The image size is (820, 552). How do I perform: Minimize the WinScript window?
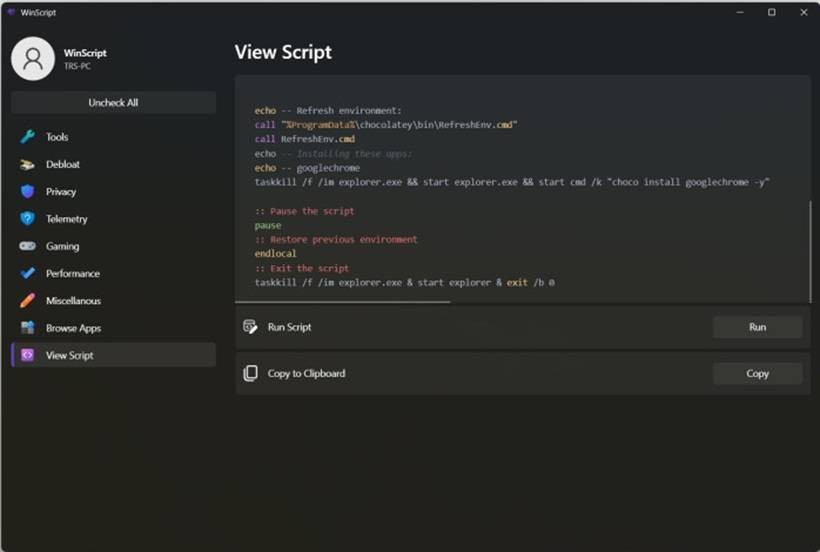click(739, 12)
